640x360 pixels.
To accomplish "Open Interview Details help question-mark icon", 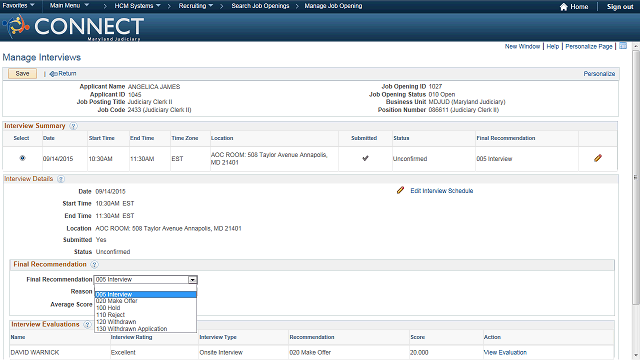I will pos(61,179).
